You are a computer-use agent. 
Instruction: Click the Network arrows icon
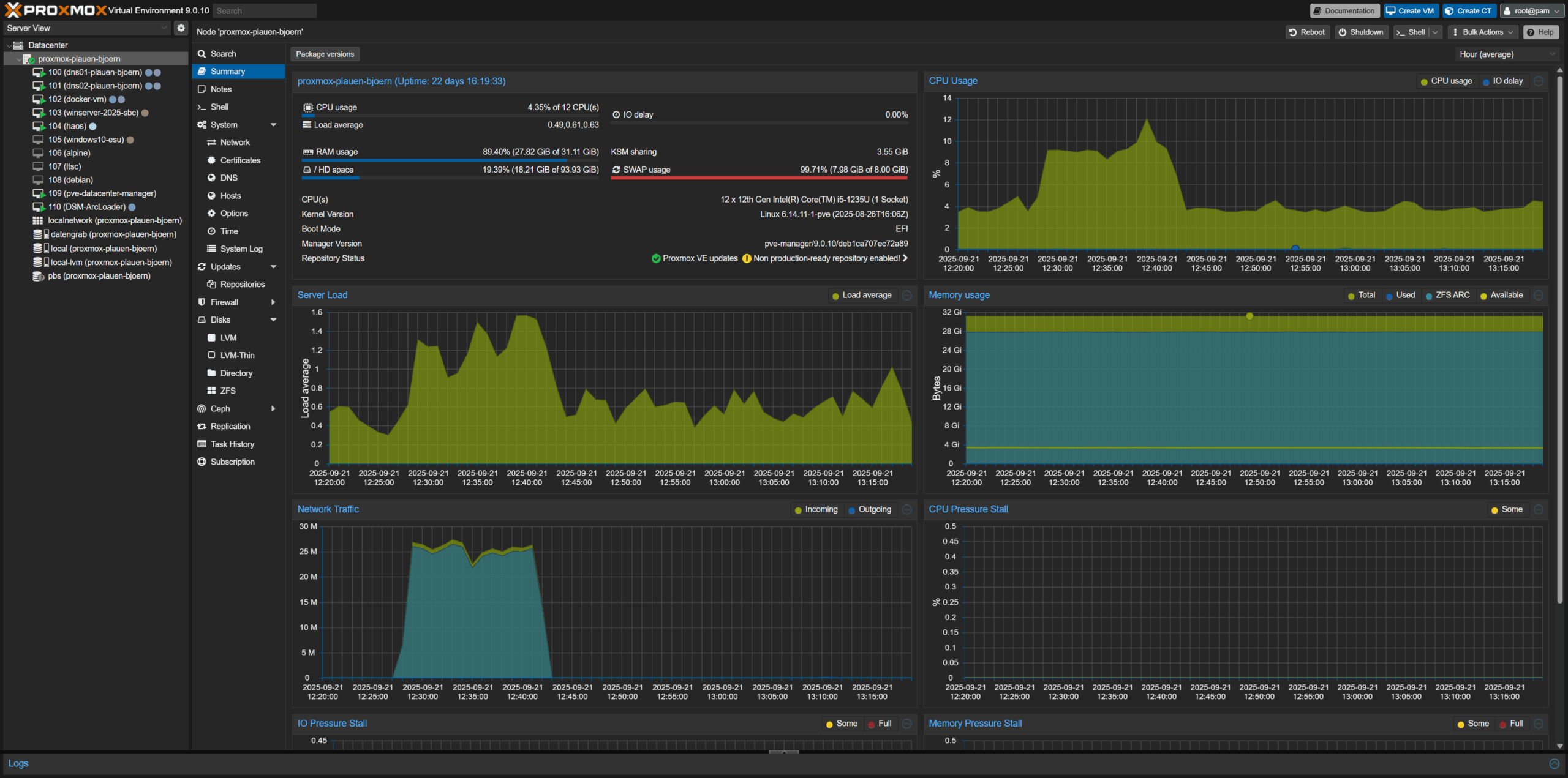211,143
